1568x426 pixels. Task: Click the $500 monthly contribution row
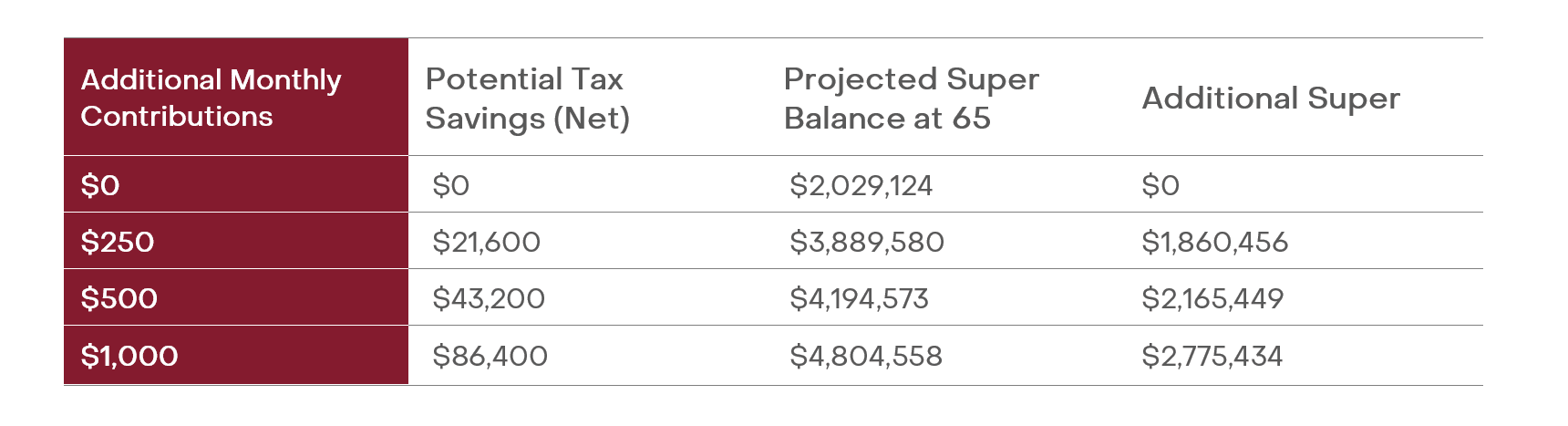(x=119, y=298)
